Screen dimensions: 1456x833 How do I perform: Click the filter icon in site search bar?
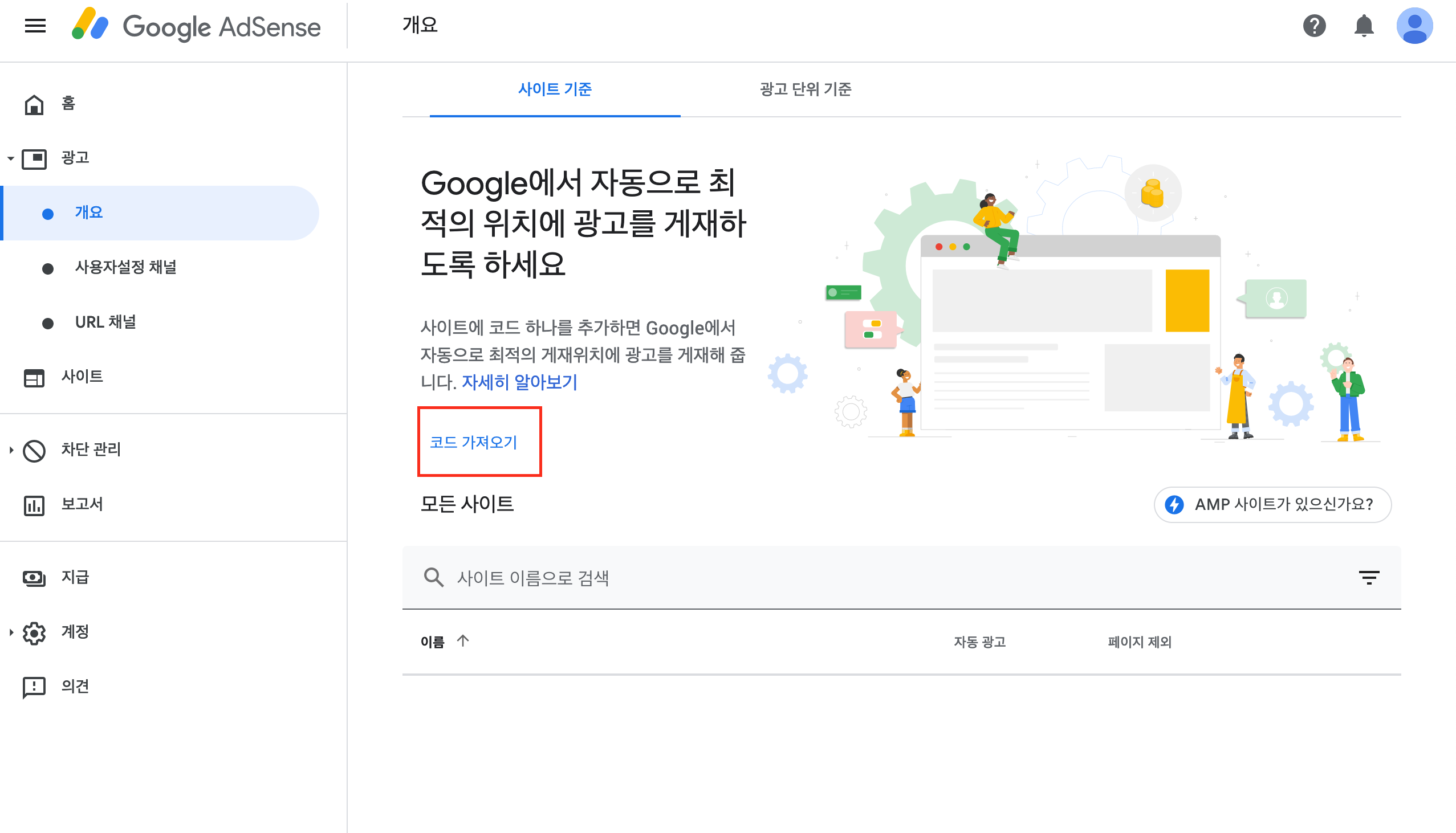pyautogui.click(x=1368, y=577)
